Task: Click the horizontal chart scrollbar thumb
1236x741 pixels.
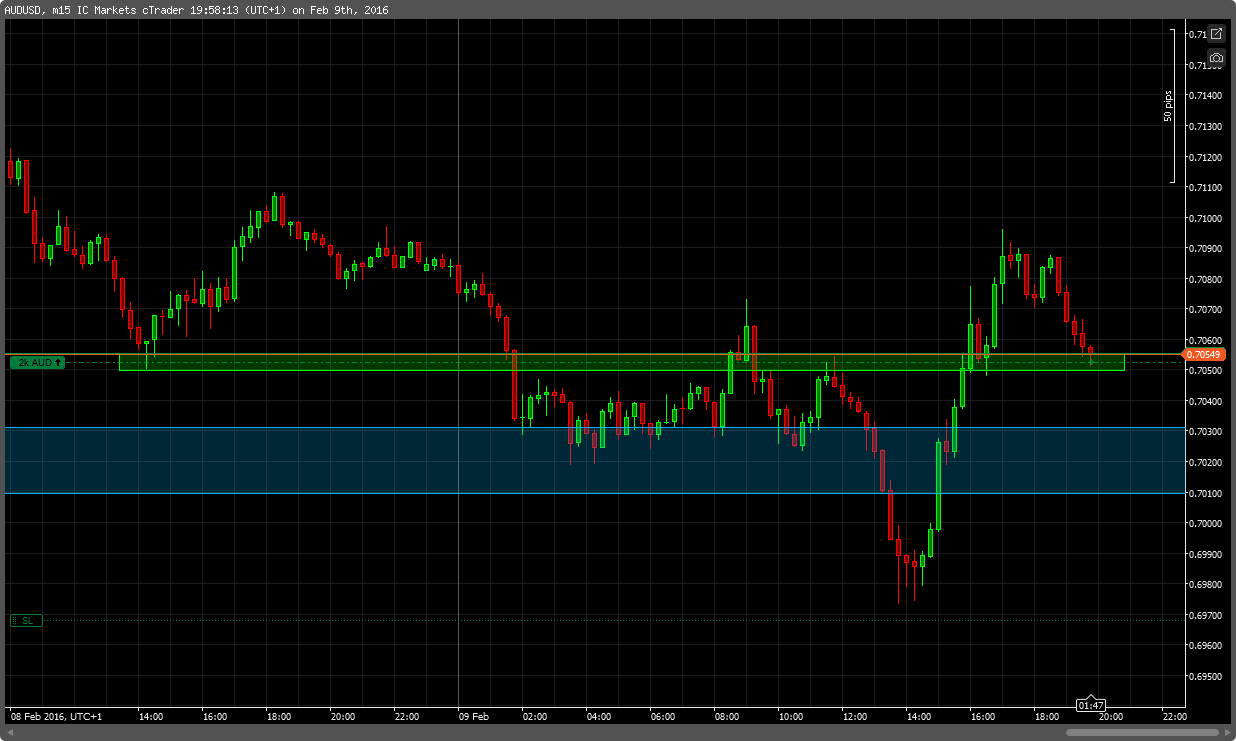Action: click(x=1141, y=733)
